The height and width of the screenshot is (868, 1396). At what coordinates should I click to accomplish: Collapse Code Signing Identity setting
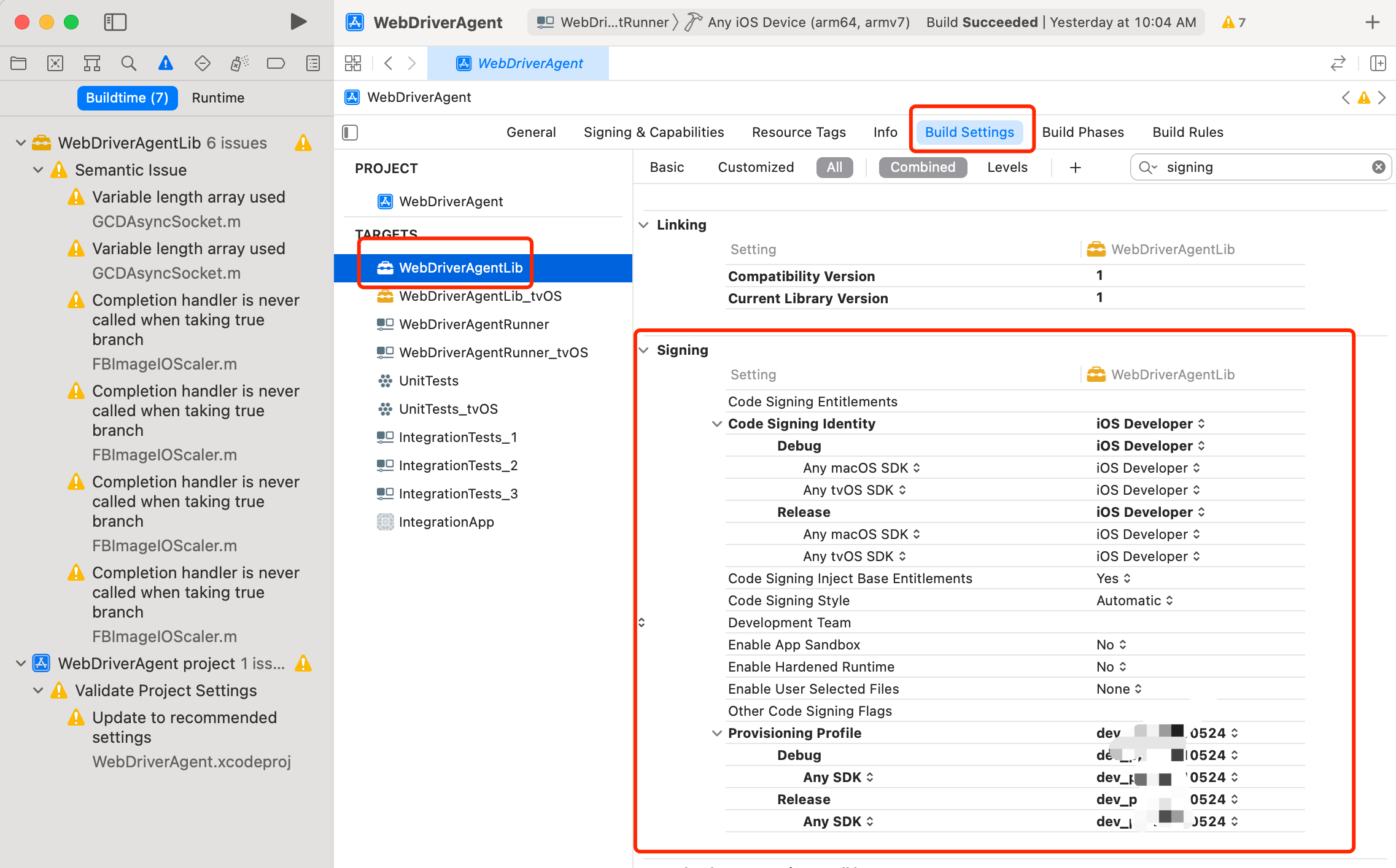pos(716,424)
